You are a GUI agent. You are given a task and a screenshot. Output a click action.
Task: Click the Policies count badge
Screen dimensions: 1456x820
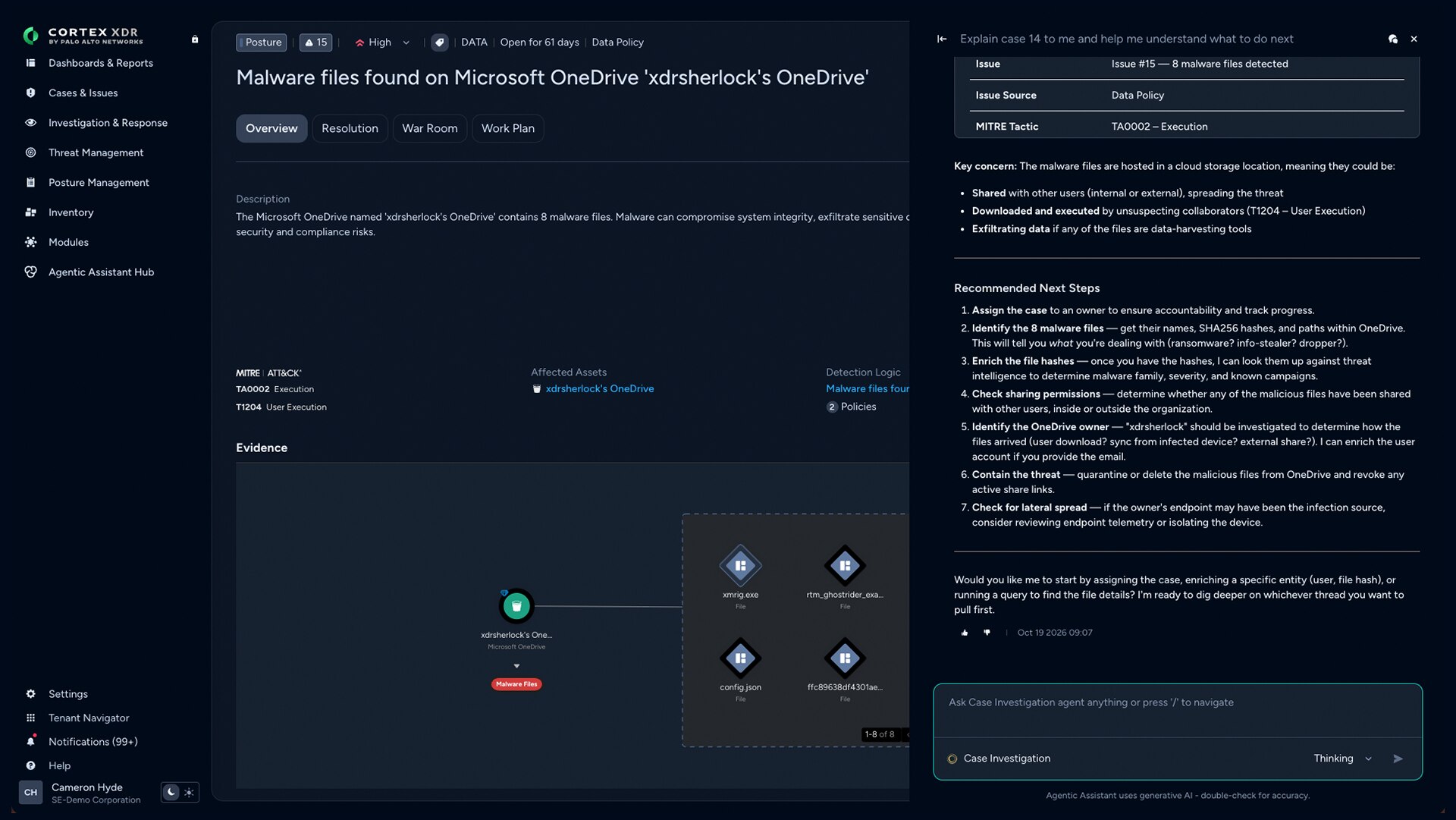click(x=832, y=407)
